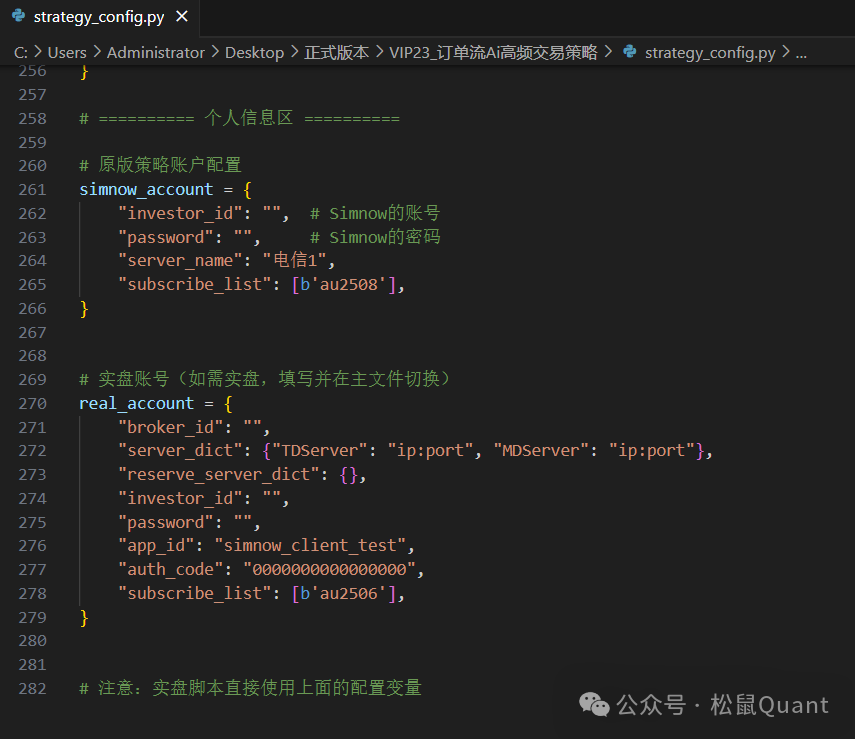855x739 pixels.
Task: Select the strategy_config.py editor tab
Action: pos(100,17)
